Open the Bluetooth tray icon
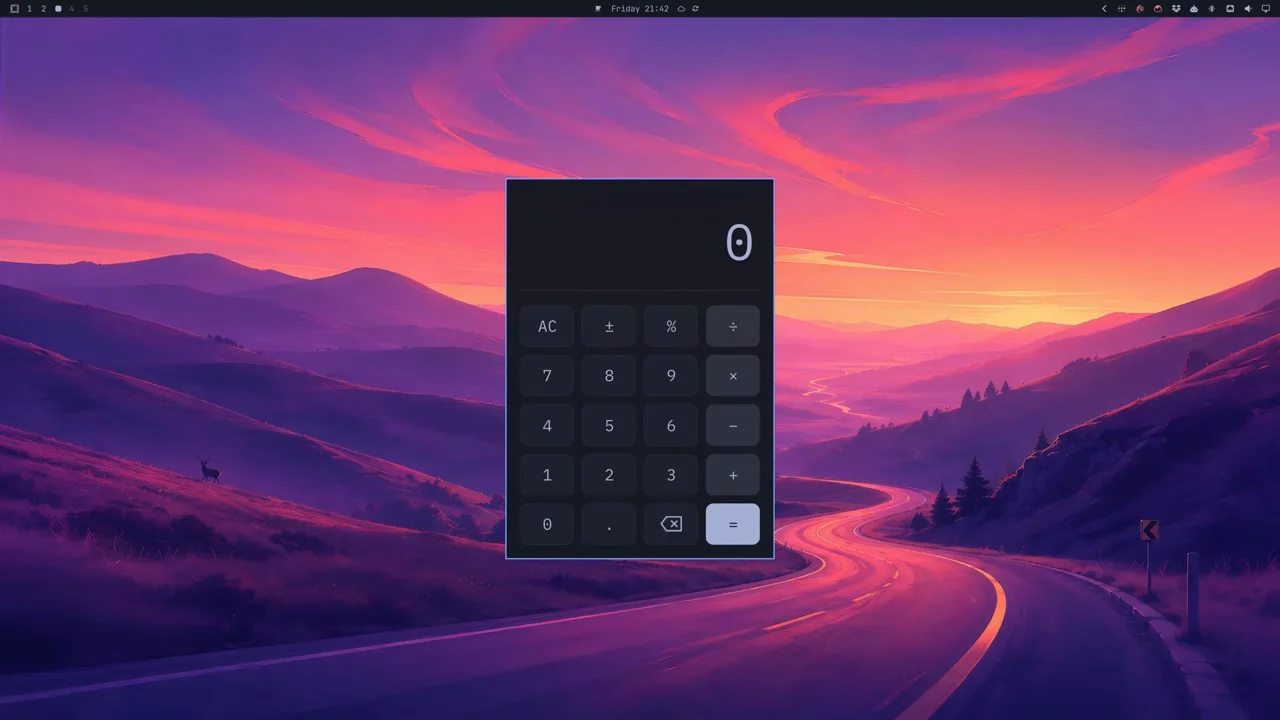1280x720 pixels. [x=1211, y=8]
